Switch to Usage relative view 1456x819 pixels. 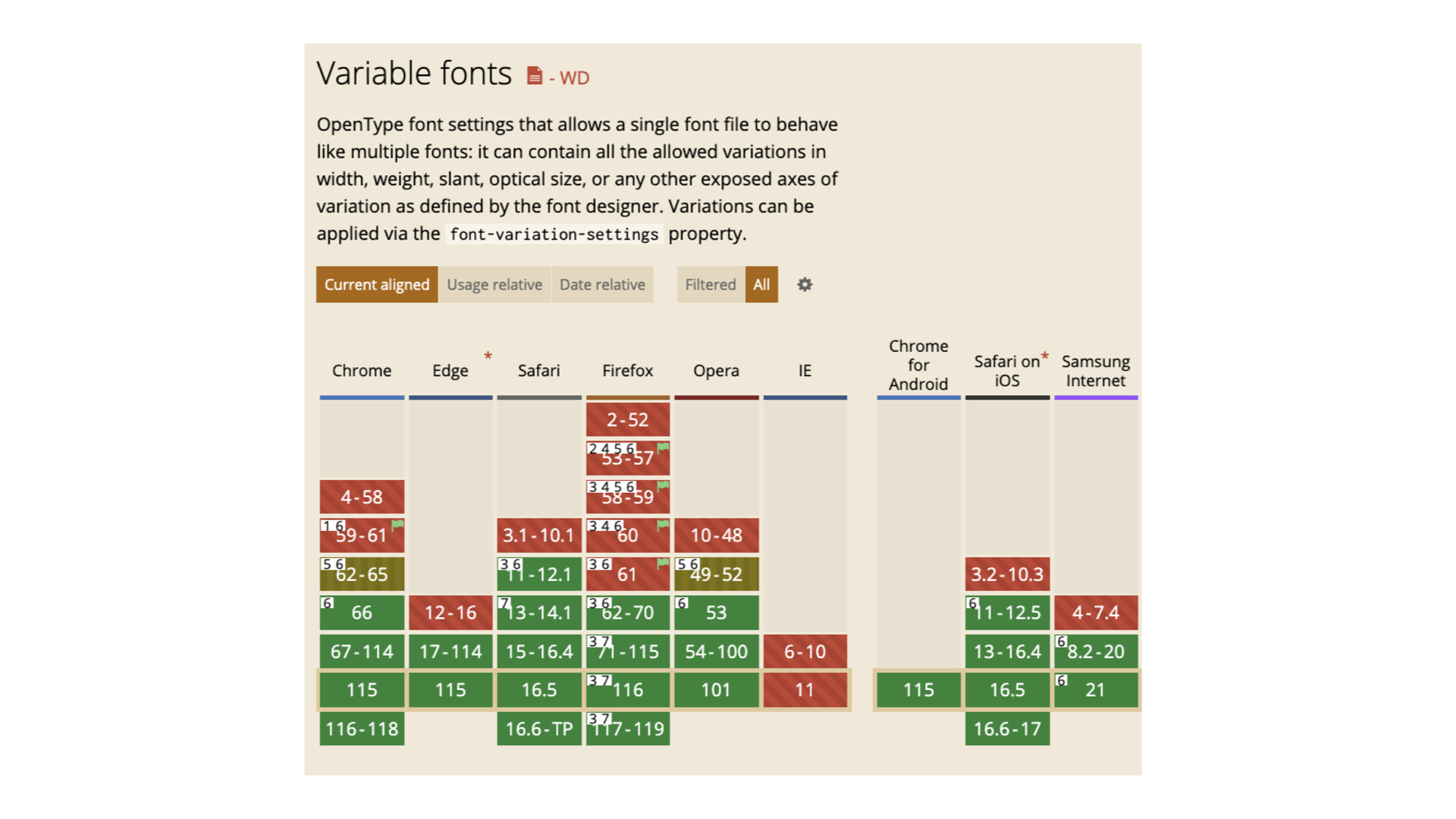click(x=494, y=284)
